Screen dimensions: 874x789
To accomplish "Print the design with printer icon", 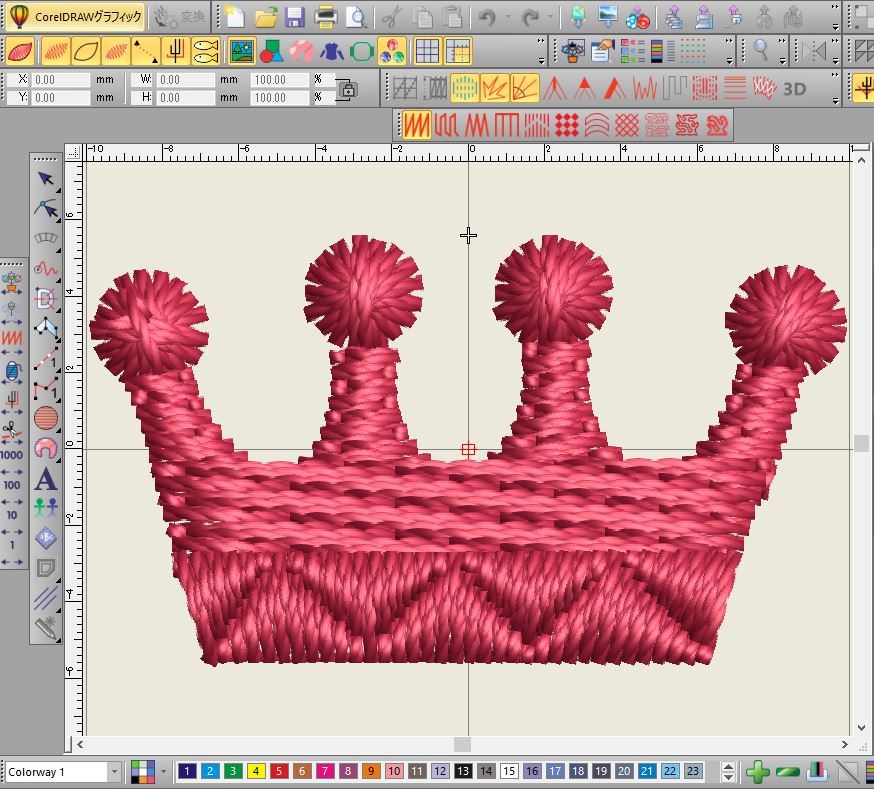I will (x=326, y=17).
